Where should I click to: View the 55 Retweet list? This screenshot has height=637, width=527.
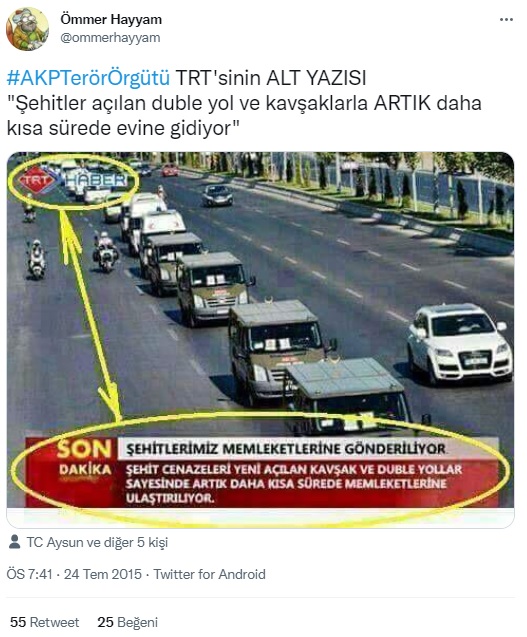point(45,622)
